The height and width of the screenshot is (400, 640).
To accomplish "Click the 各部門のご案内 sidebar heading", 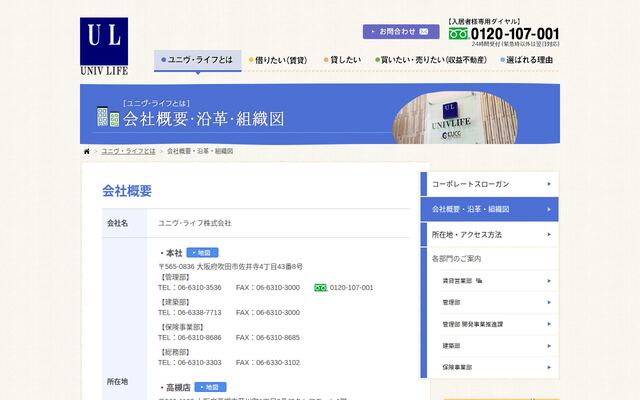I will 456,259.
